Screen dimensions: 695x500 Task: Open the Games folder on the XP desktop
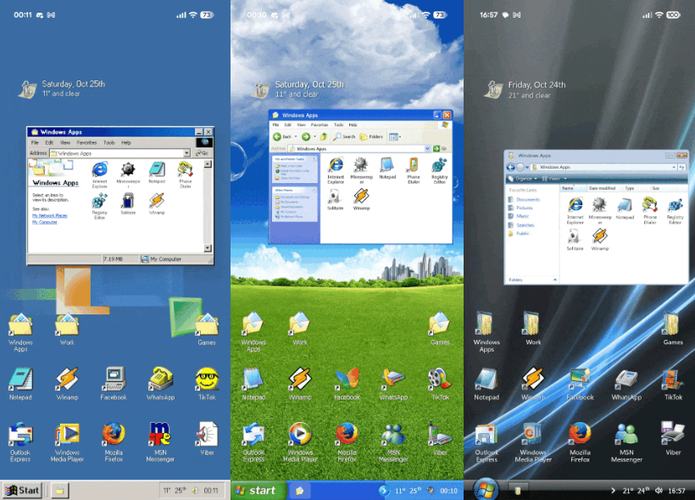click(x=438, y=324)
